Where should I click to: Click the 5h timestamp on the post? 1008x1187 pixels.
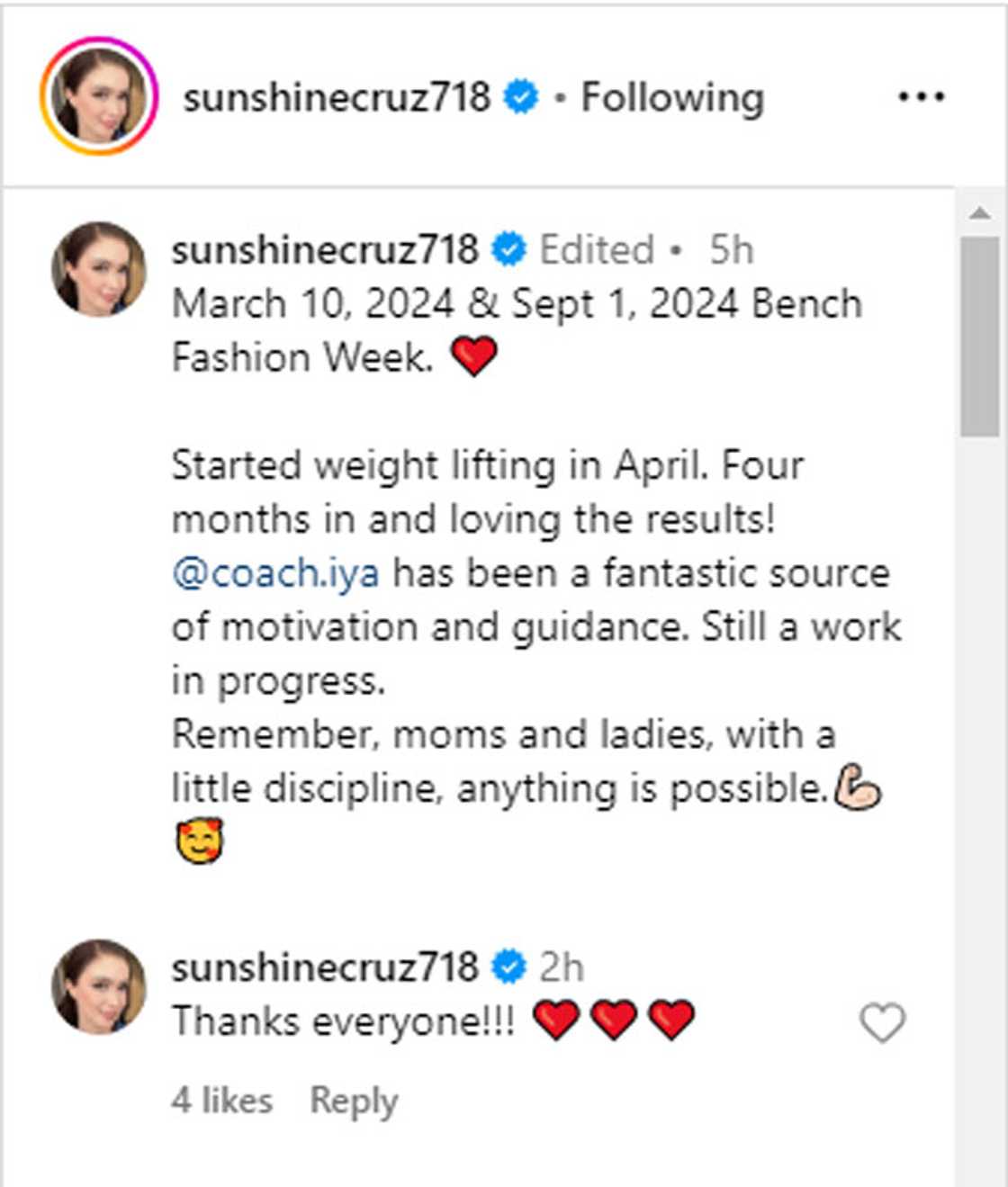732,249
